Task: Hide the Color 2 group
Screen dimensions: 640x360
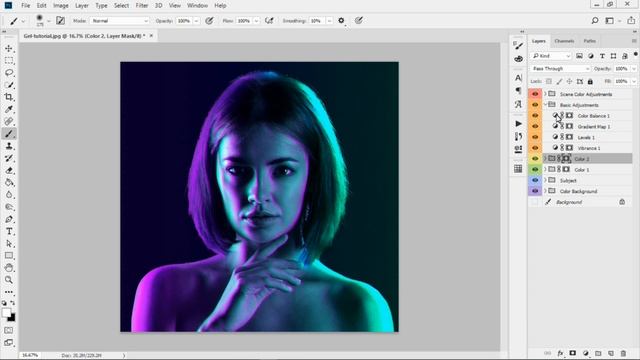Action: click(535, 159)
